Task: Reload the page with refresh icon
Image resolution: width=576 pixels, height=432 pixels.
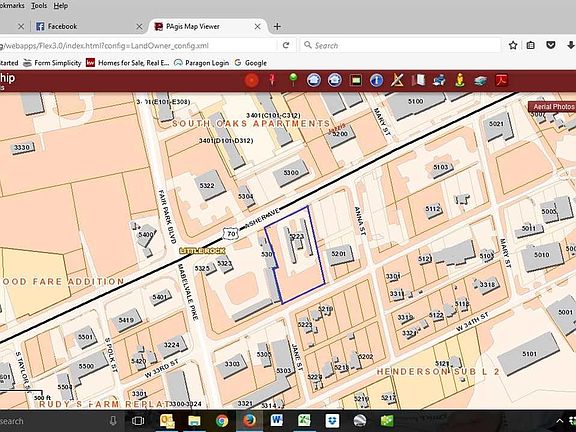Action: (x=286, y=45)
